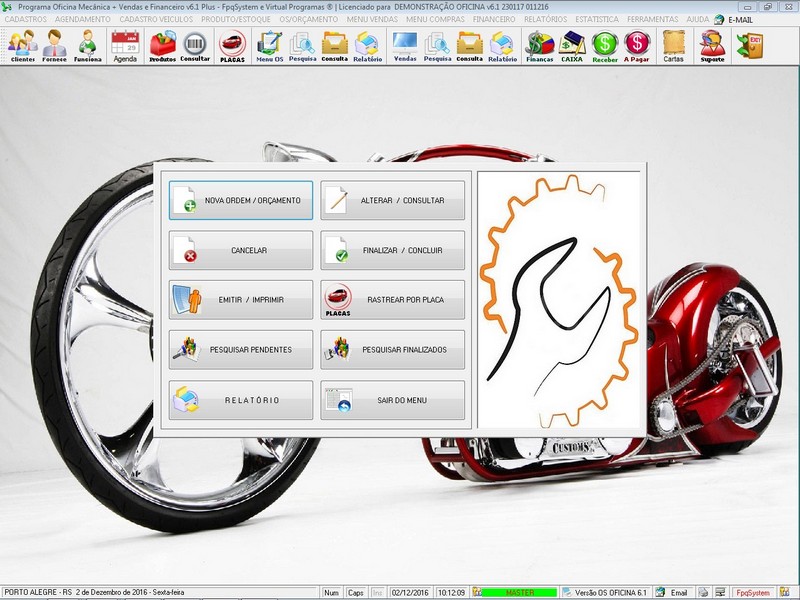The height and width of the screenshot is (600, 800).
Task: Open the OS/ORÇAMENTO menu
Action: 309,19
